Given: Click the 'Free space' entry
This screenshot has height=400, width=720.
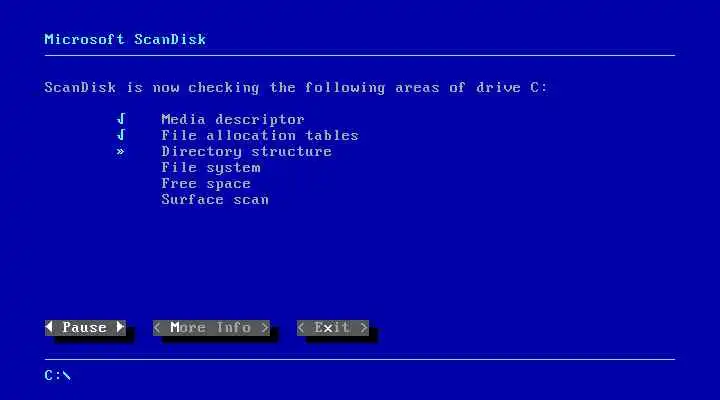Looking at the screenshot, I should coord(206,184).
